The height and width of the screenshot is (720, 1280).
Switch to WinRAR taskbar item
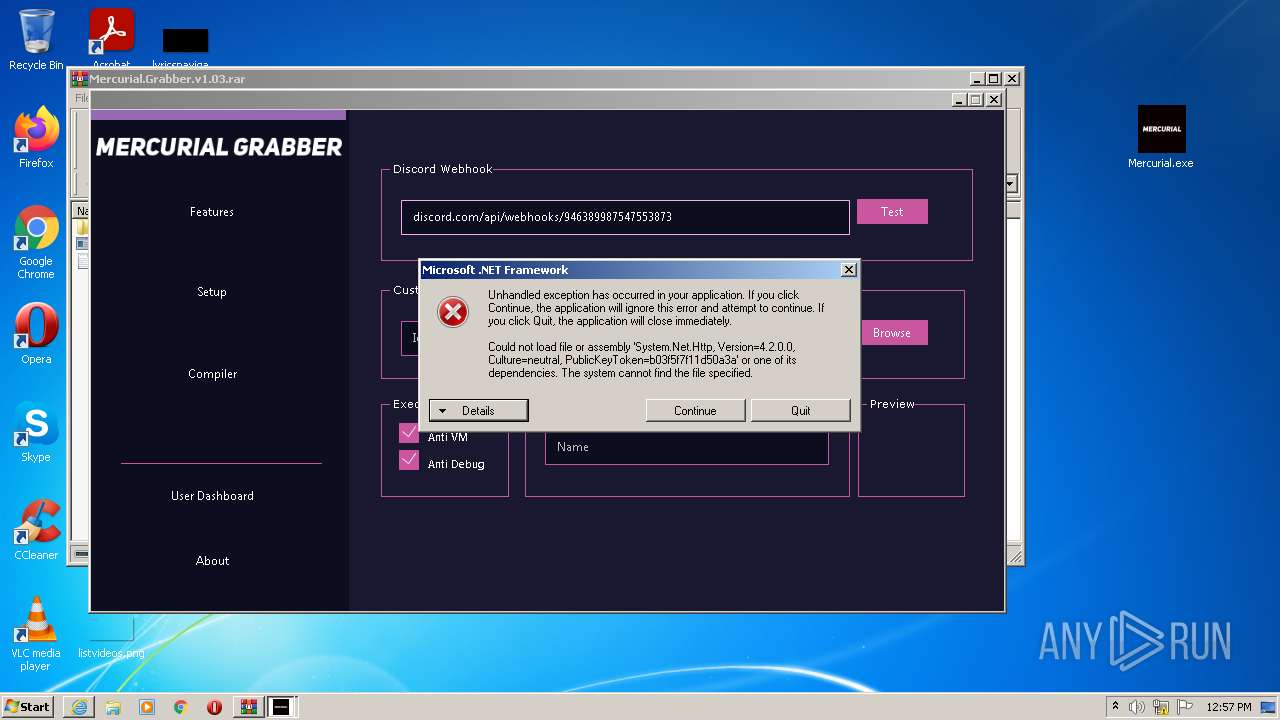248,707
